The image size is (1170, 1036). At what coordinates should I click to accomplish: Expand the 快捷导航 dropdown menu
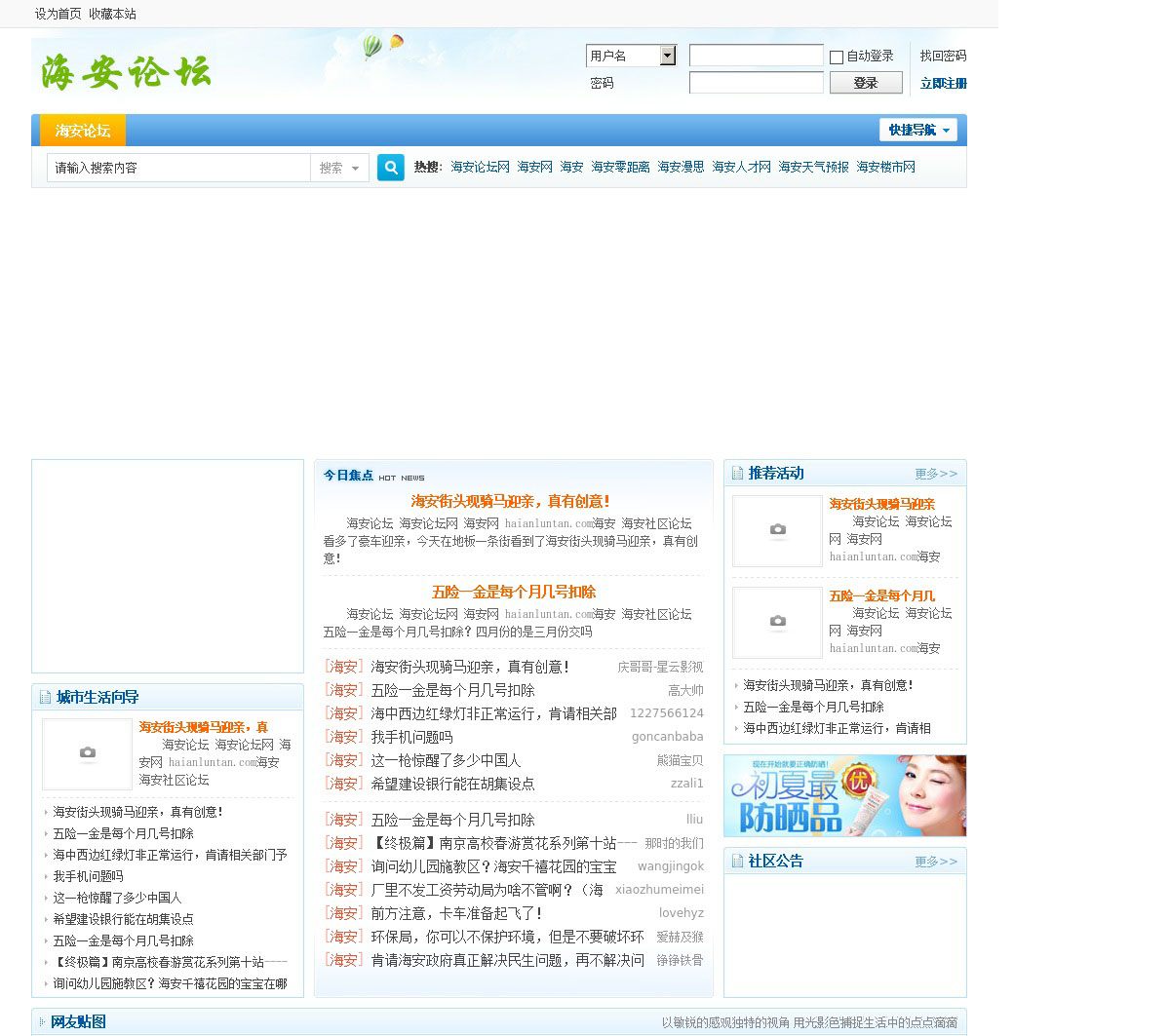click(917, 130)
